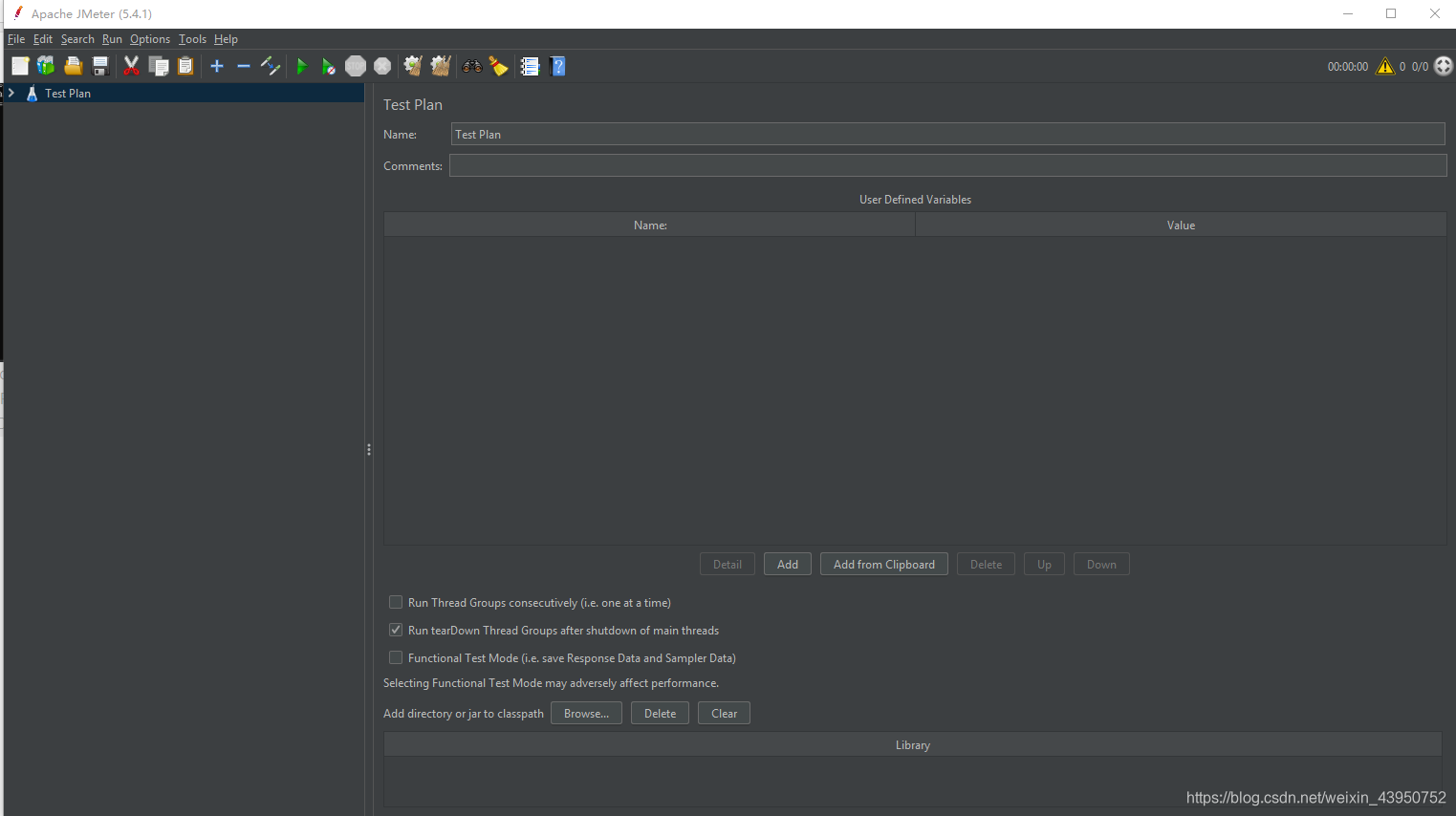Click the Stop sign icon
The width and height of the screenshot is (1456, 816).
[x=356, y=66]
